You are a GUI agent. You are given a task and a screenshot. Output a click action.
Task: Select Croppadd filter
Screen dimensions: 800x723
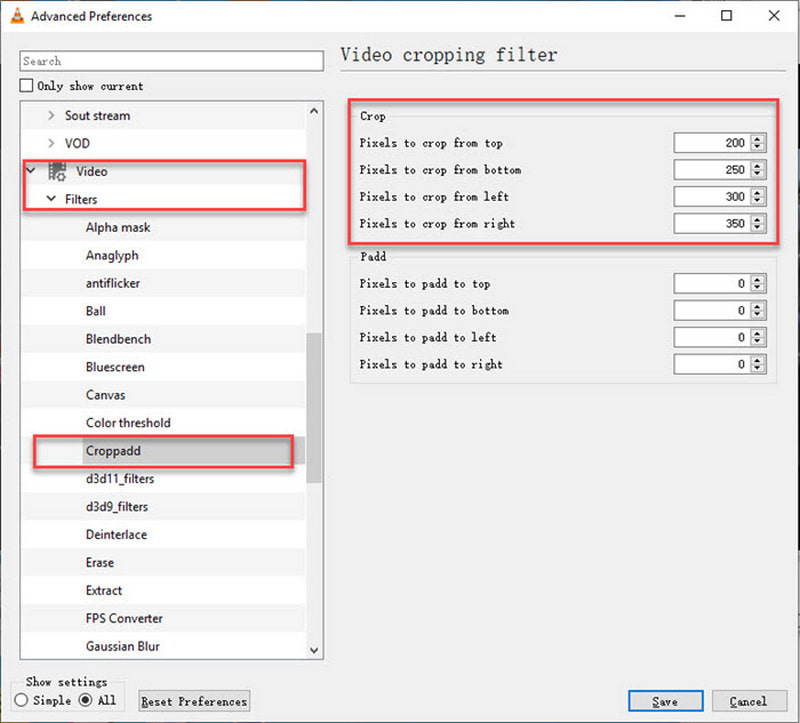pyautogui.click(x=113, y=451)
